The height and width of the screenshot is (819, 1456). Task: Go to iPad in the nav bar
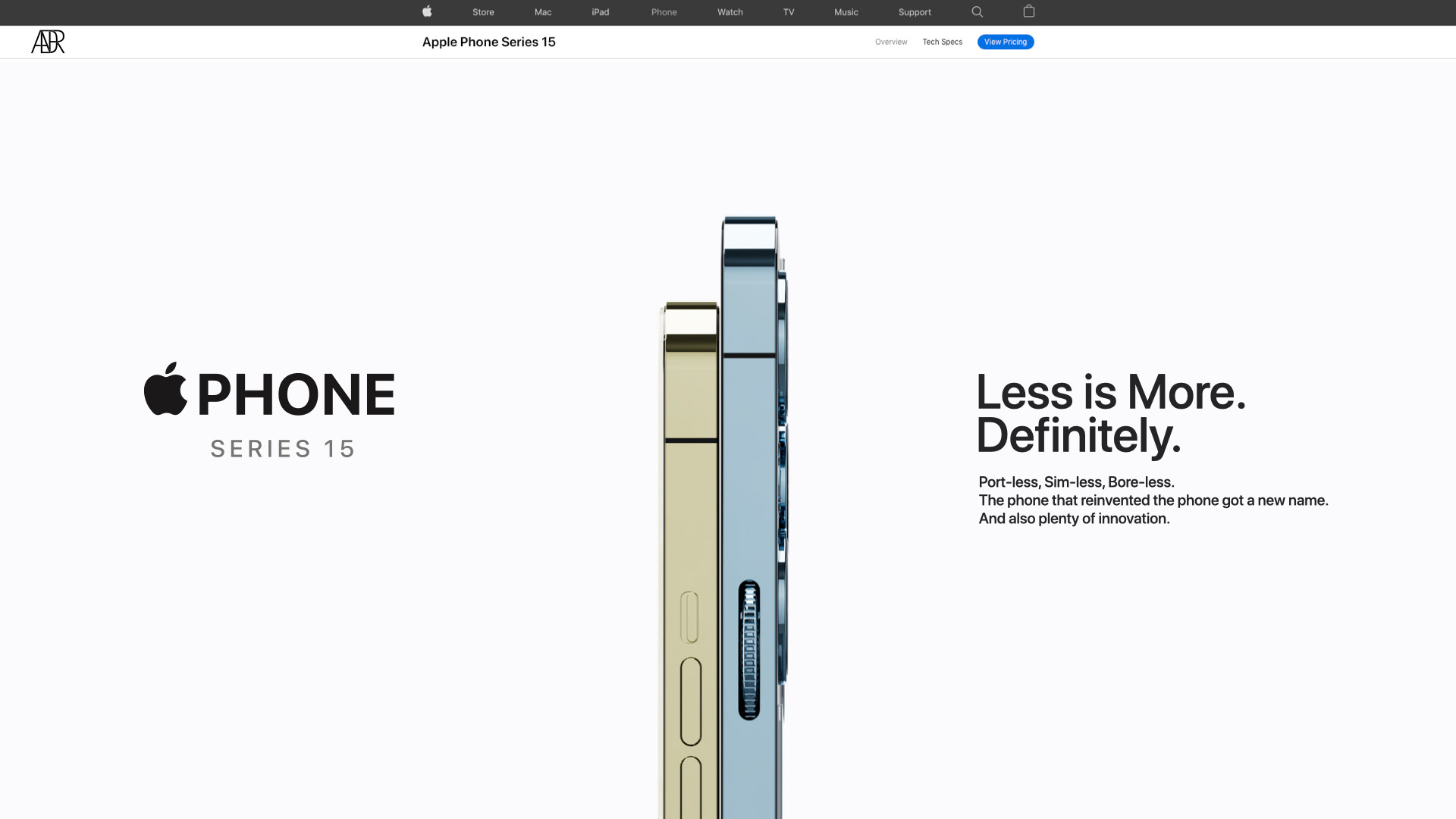[600, 12]
